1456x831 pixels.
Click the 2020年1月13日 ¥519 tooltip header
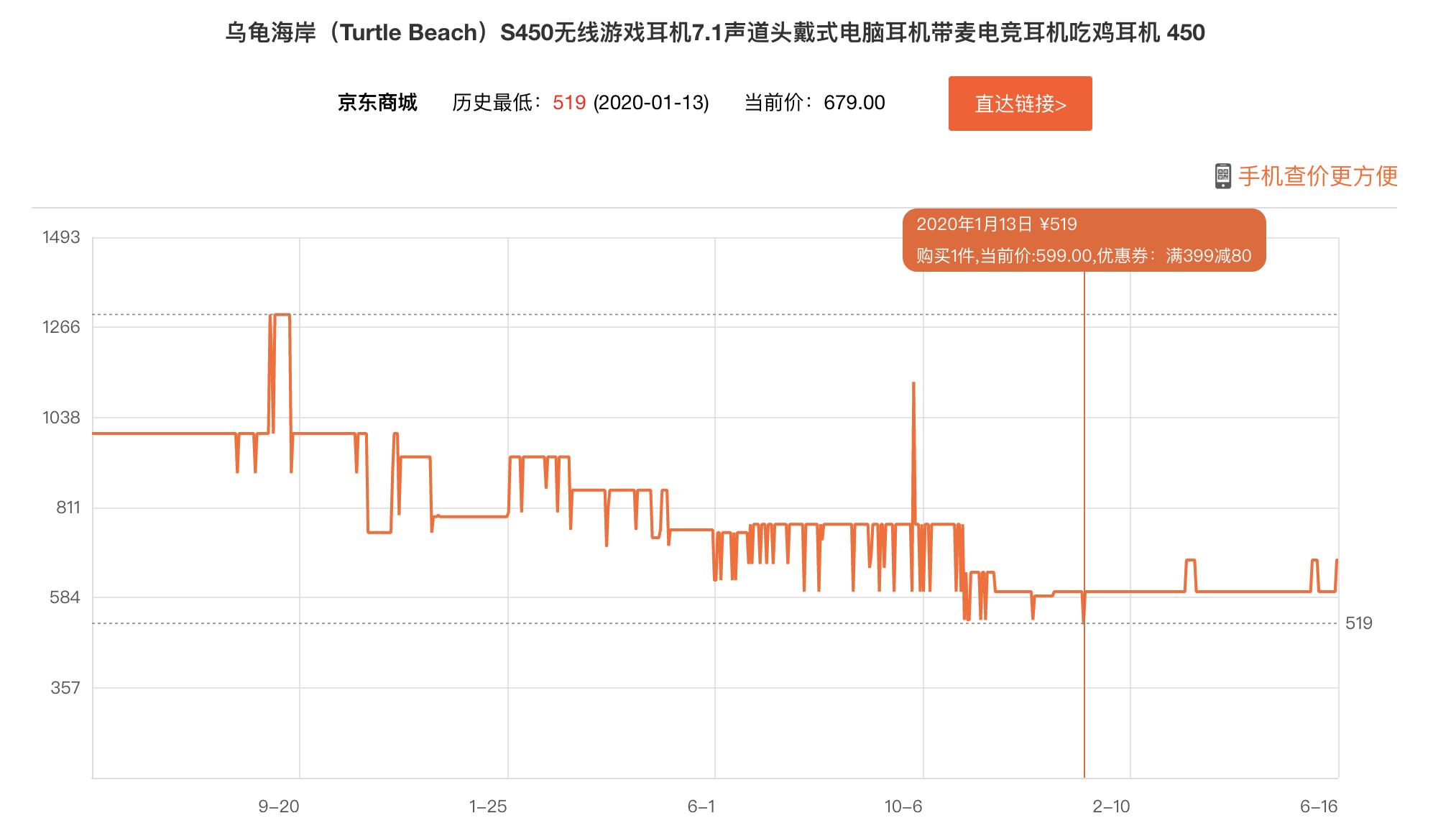pos(996,224)
